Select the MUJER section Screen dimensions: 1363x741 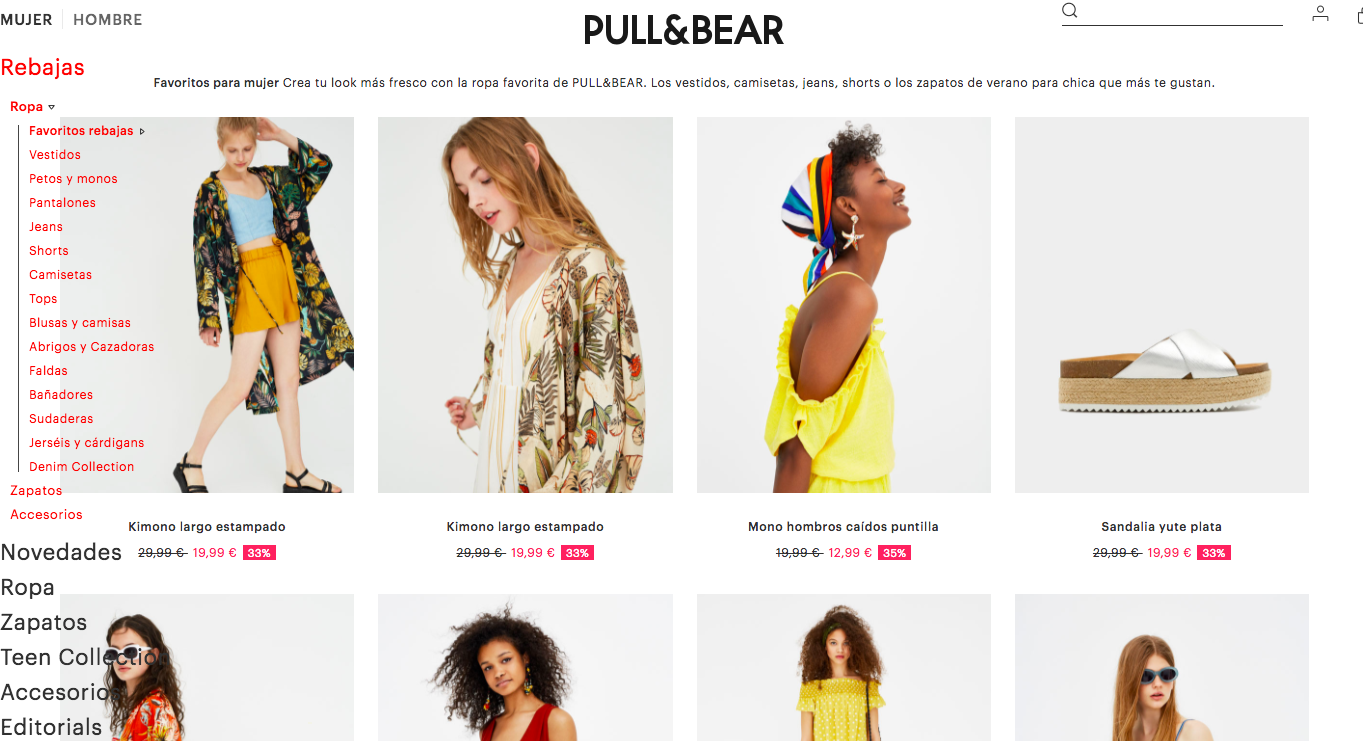(x=26, y=19)
